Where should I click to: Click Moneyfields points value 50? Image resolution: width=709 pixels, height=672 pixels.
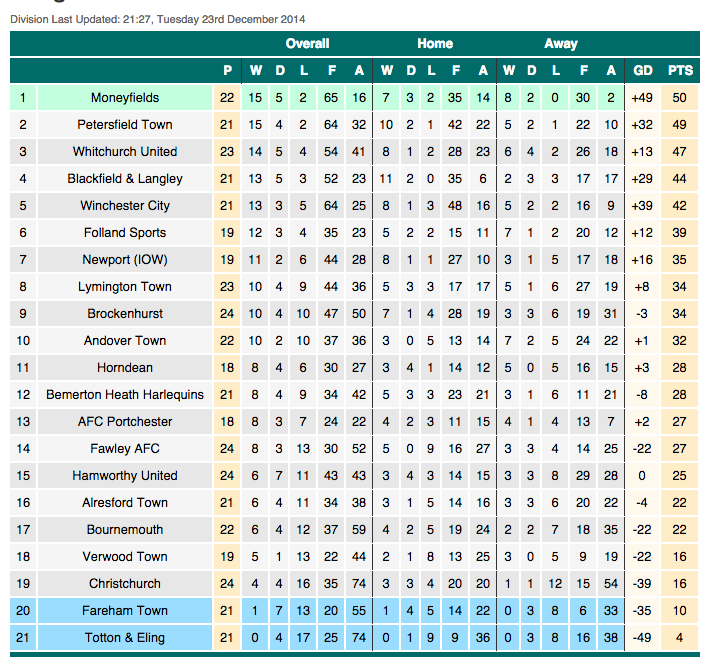[x=679, y=98]
